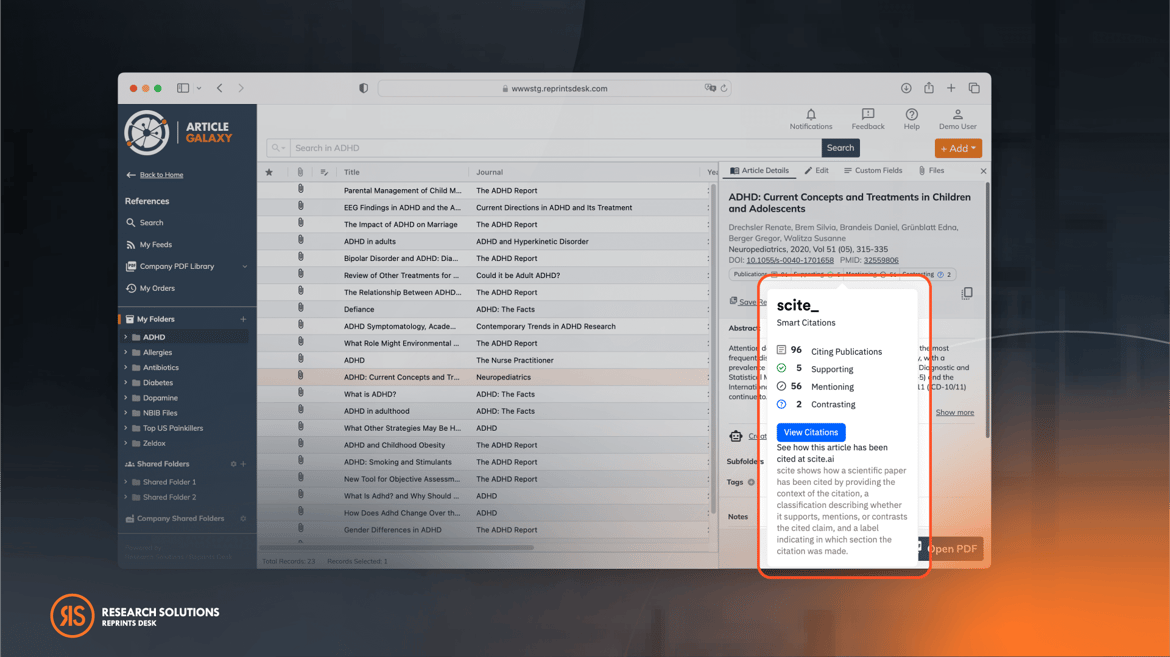
Task: Click the gear icon beside Shared Folders
Action: pos(234,464)
